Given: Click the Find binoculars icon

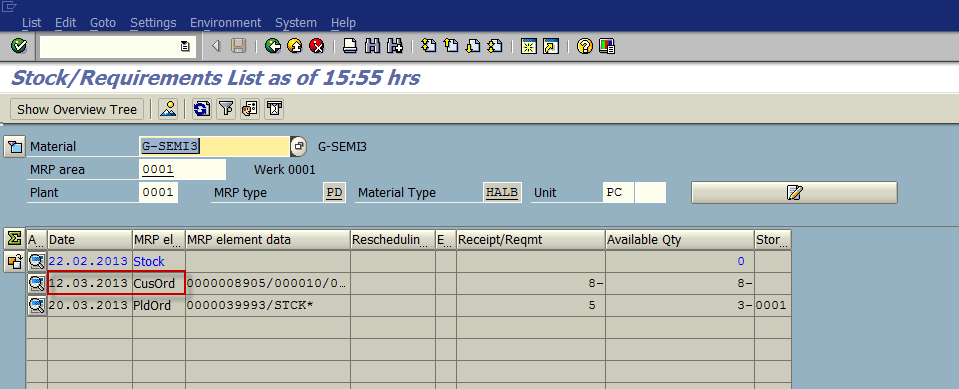Looking at the screenshot, I should [372, 46].
